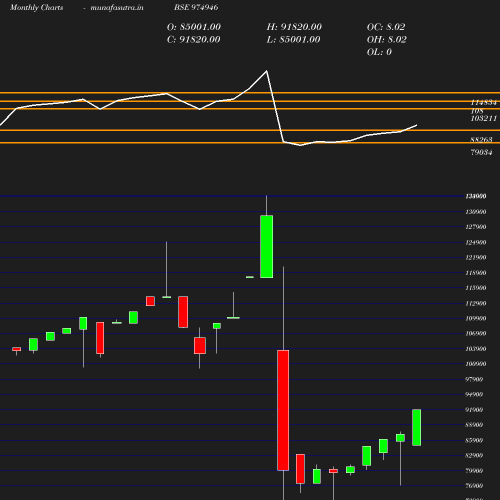Click the 121900 price axis label

[476, 257]
